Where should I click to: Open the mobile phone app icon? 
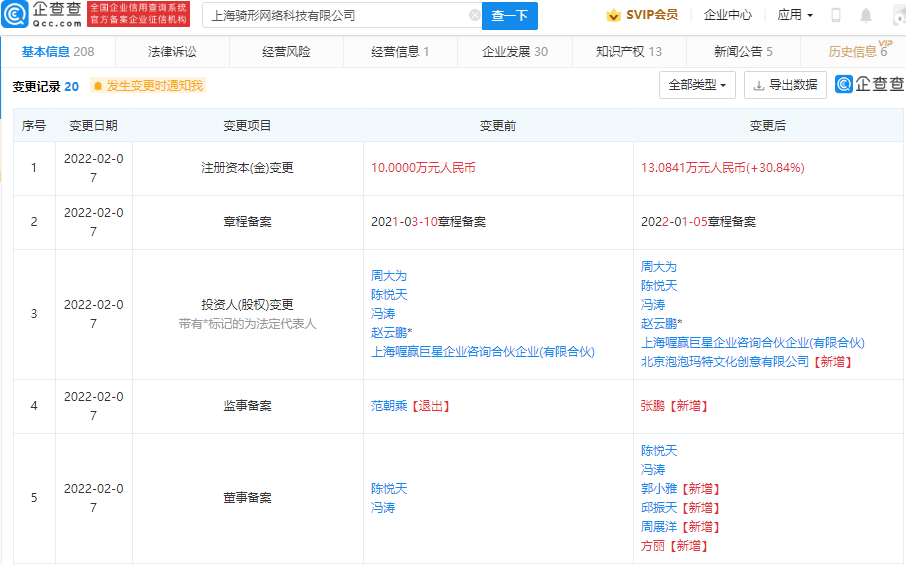(836, 15)
